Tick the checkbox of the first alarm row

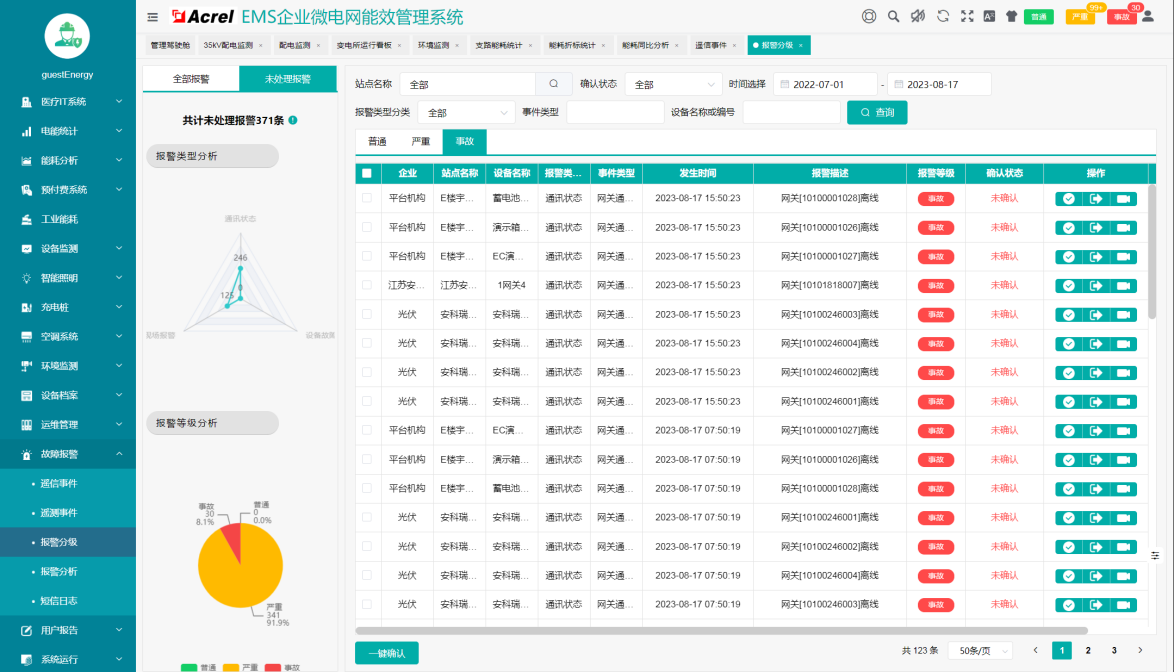pos(367,199)
